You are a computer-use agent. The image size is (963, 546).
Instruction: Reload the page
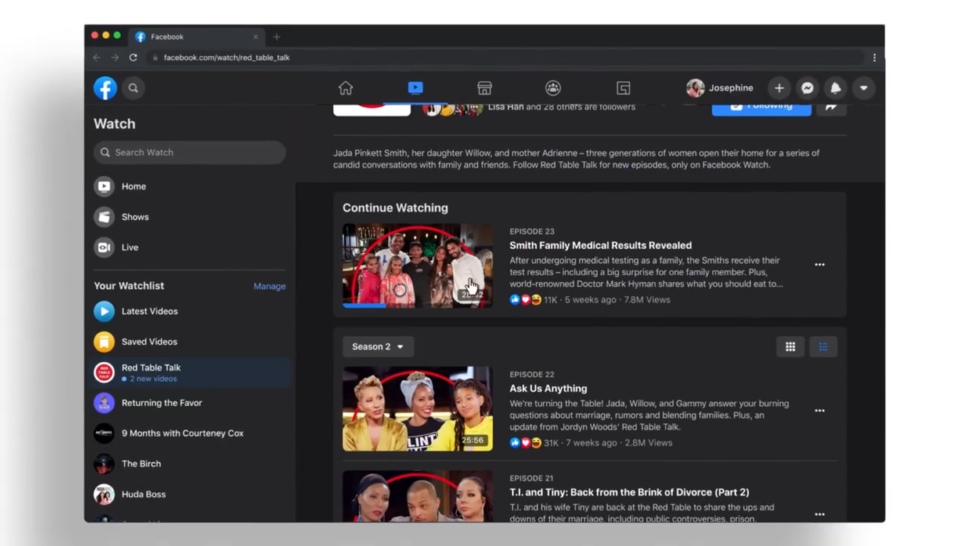[133, 57]
